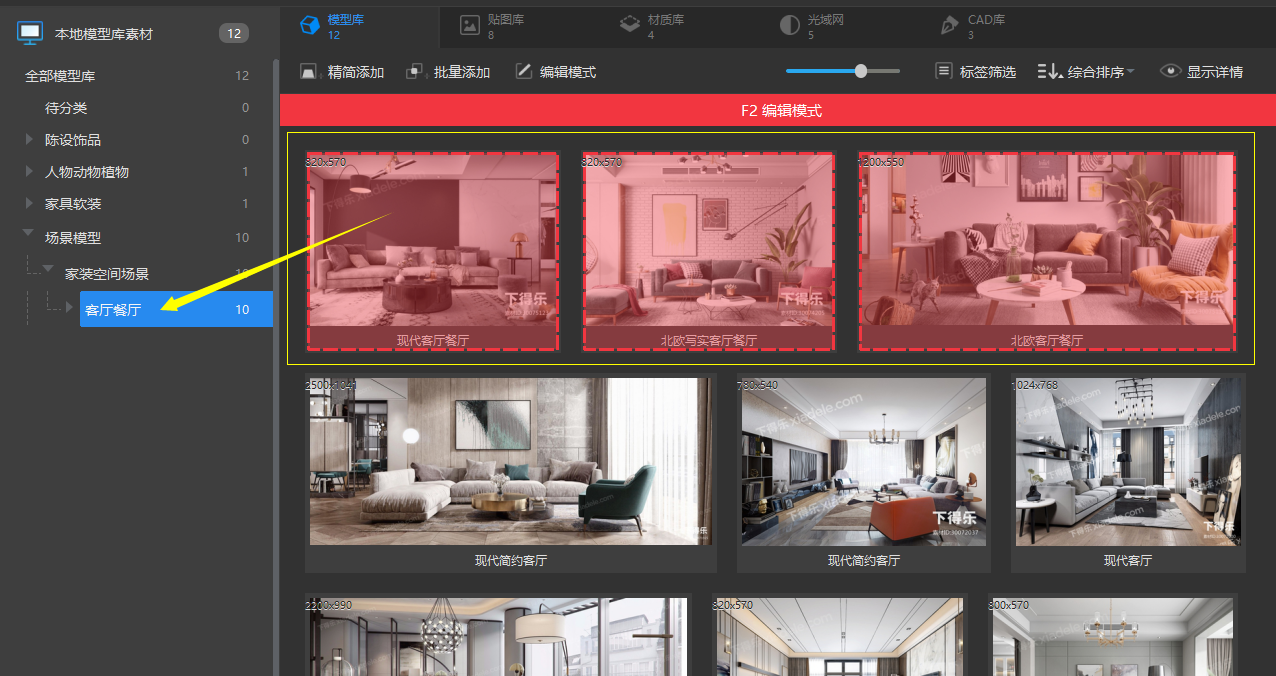Click the 标签筛选 filter icon
The width and height of the screenshot is (1276, 676).
point(943,72)
